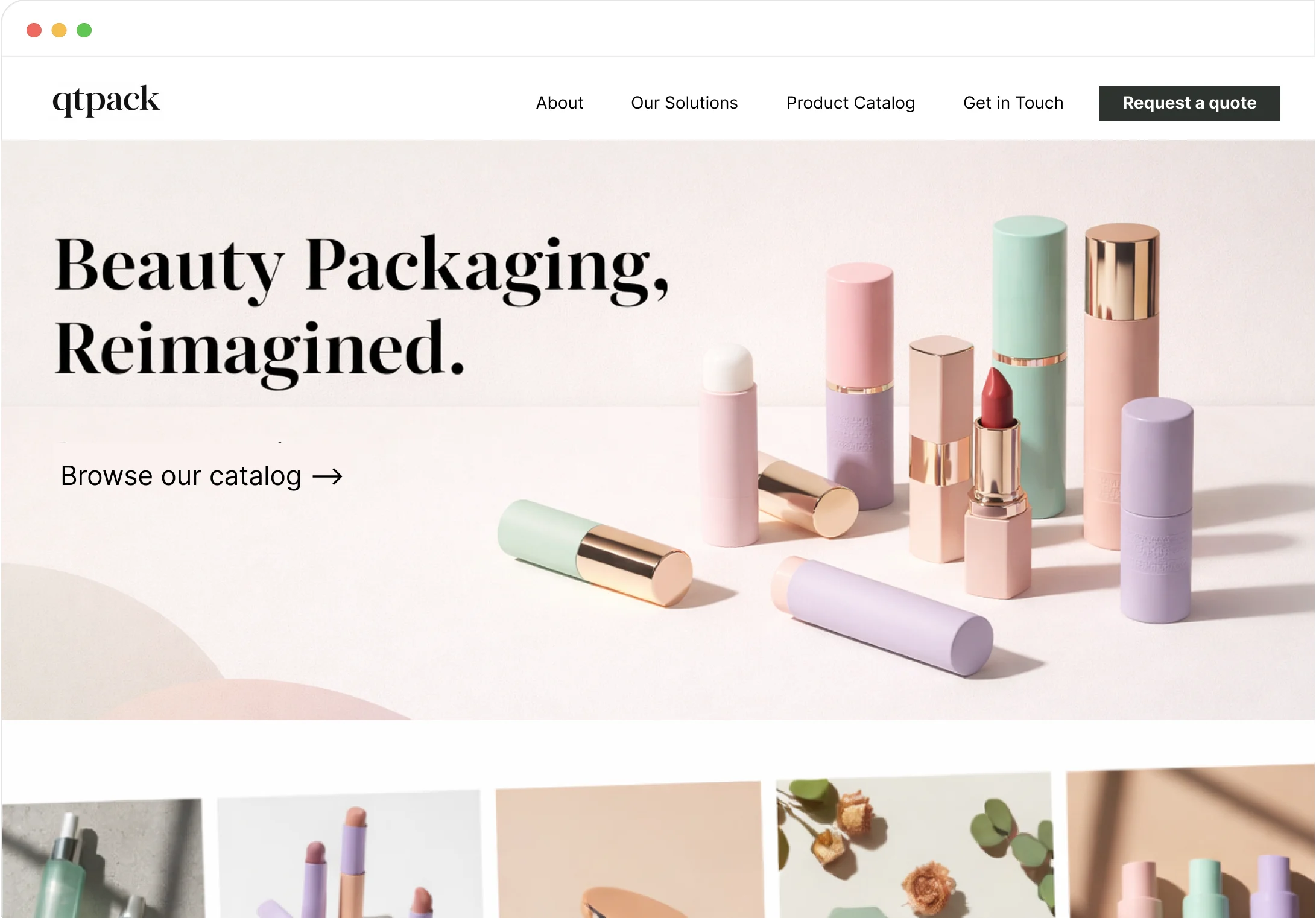
Task: Open the dried flowers thumbnail
Action: coord(916,846)
